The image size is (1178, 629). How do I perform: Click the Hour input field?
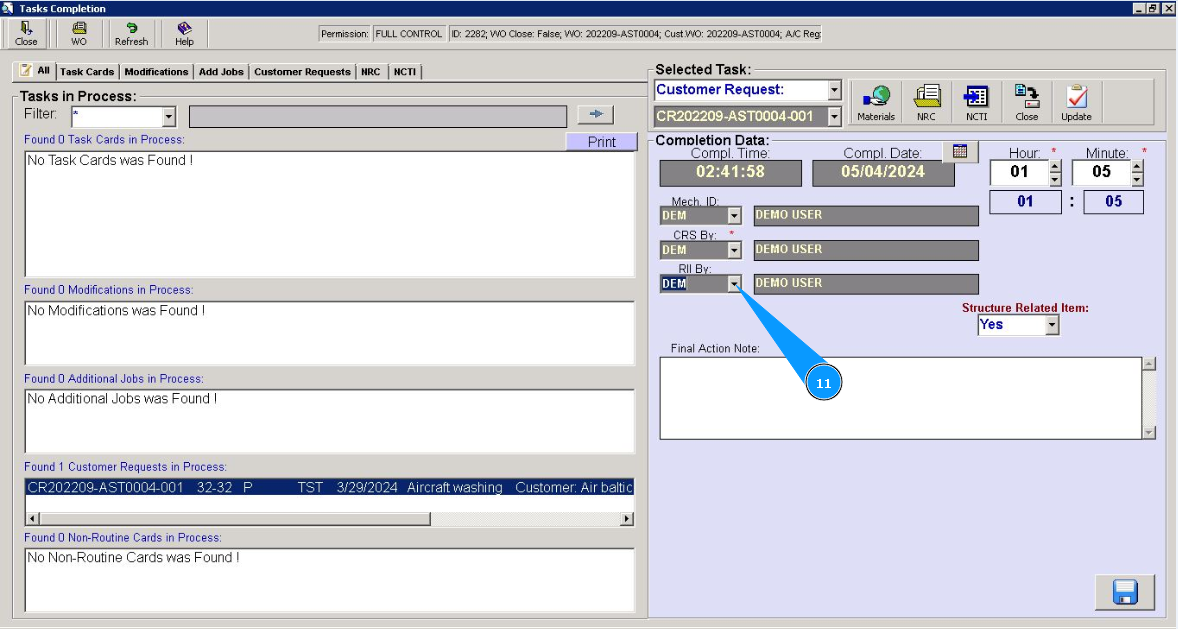[1019, 172]
